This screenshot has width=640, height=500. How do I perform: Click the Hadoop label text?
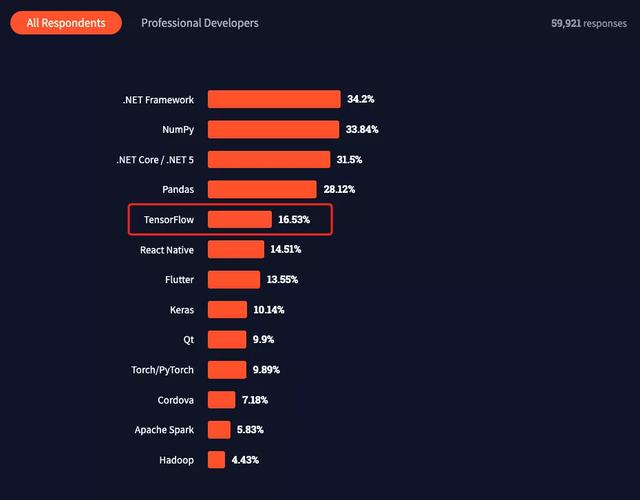point(176,460)
